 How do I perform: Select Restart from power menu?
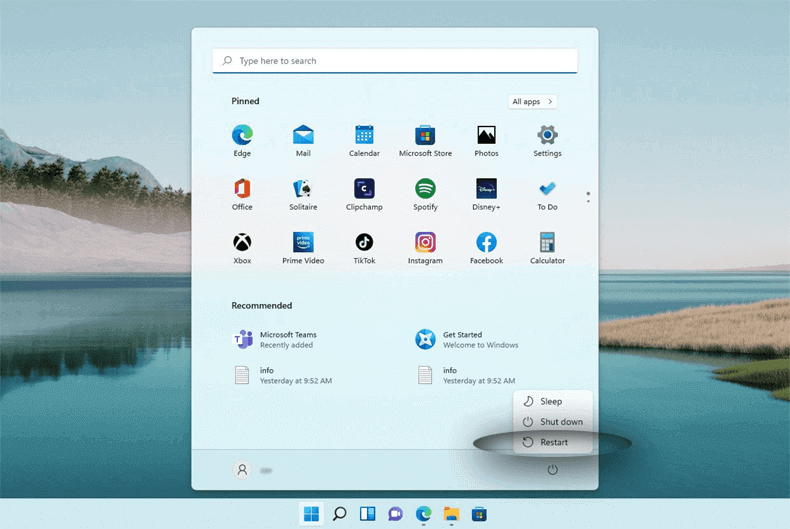pyautogui.click(x=553, y=442)
